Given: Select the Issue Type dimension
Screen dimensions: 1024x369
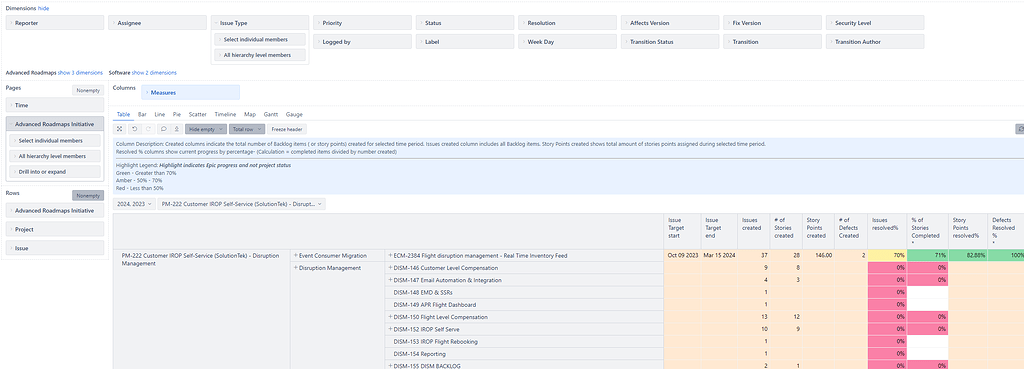Looking at the screenshot, I should pyautogui.click(x=260, y=23).
